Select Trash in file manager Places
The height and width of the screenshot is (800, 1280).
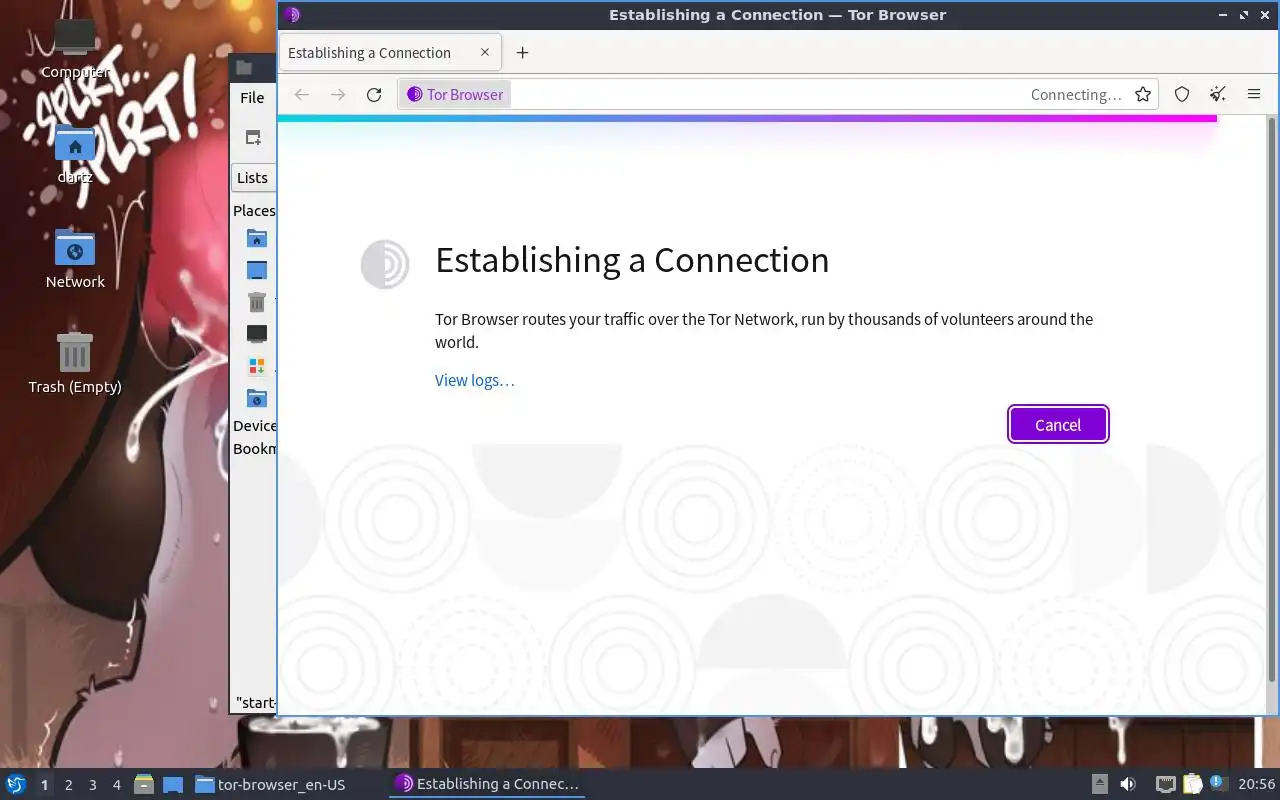pos(257,301)
